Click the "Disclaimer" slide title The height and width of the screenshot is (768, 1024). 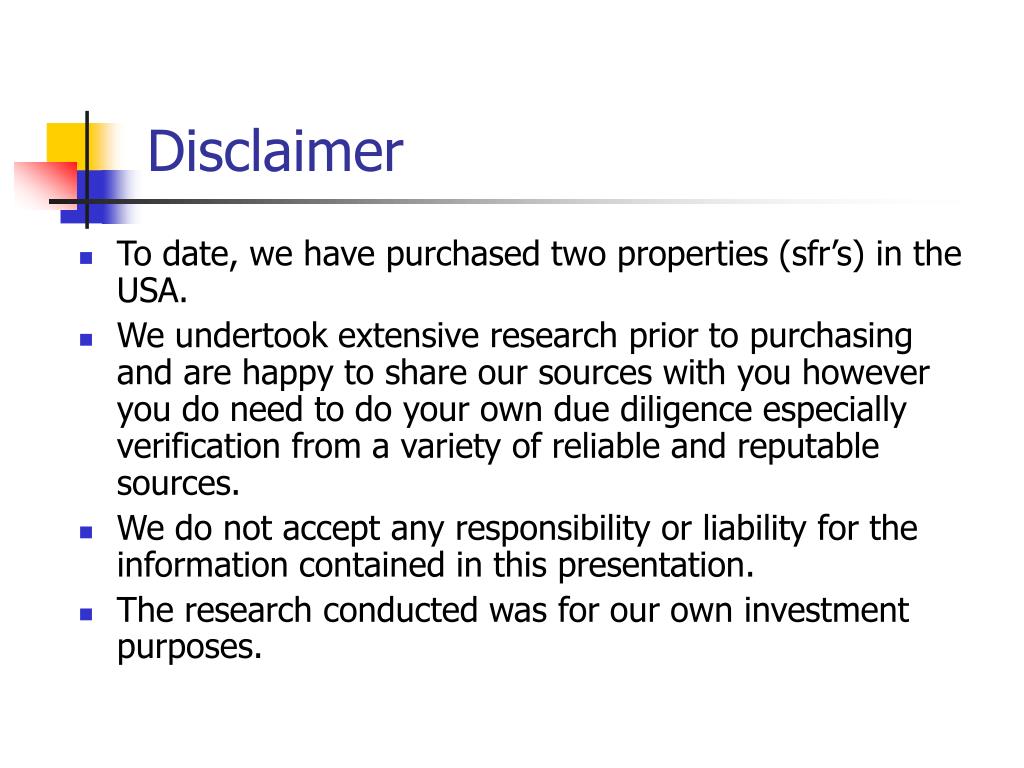click(275, 152)
